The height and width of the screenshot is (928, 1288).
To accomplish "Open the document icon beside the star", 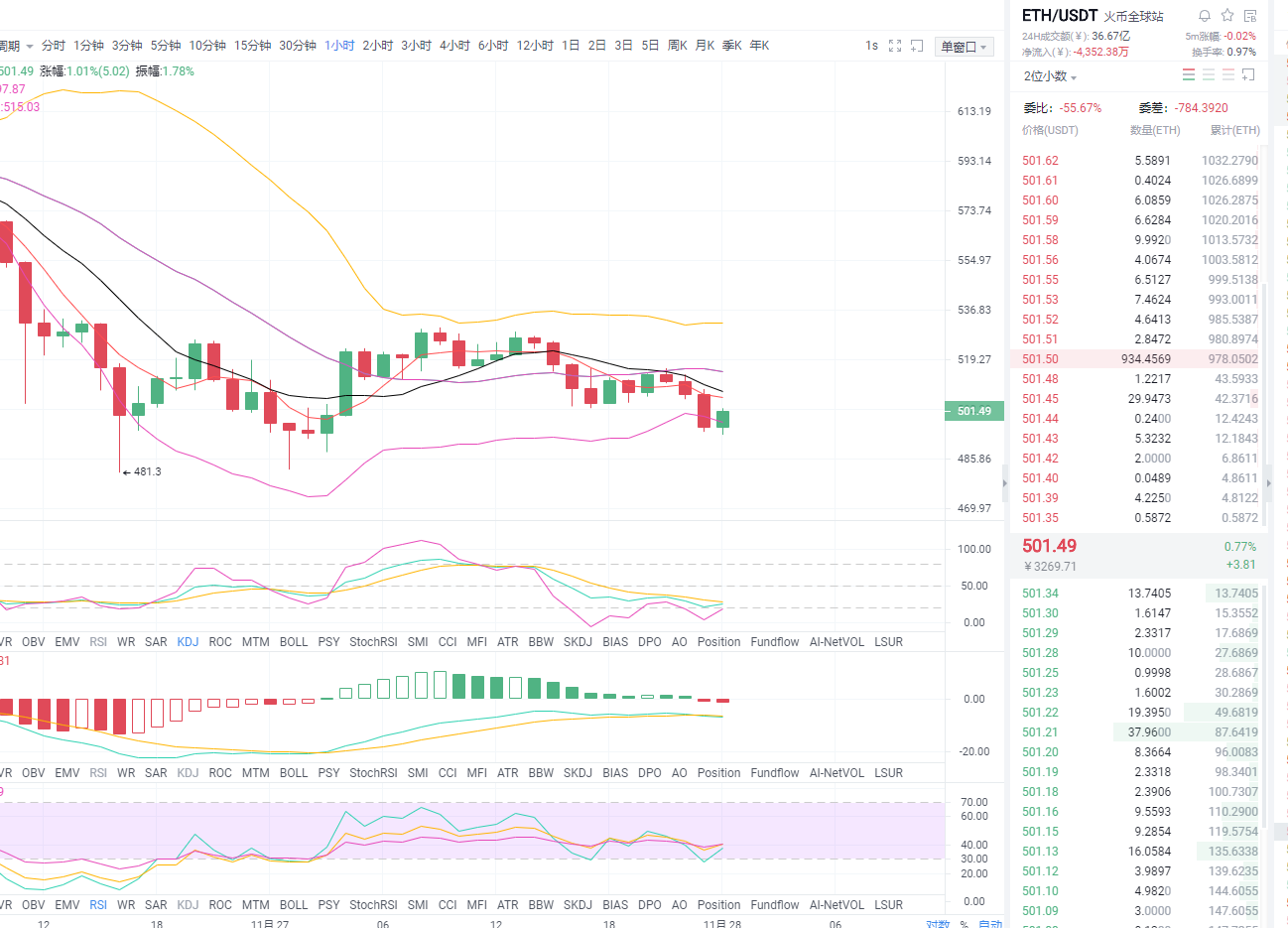I will tap(1250, 16).
